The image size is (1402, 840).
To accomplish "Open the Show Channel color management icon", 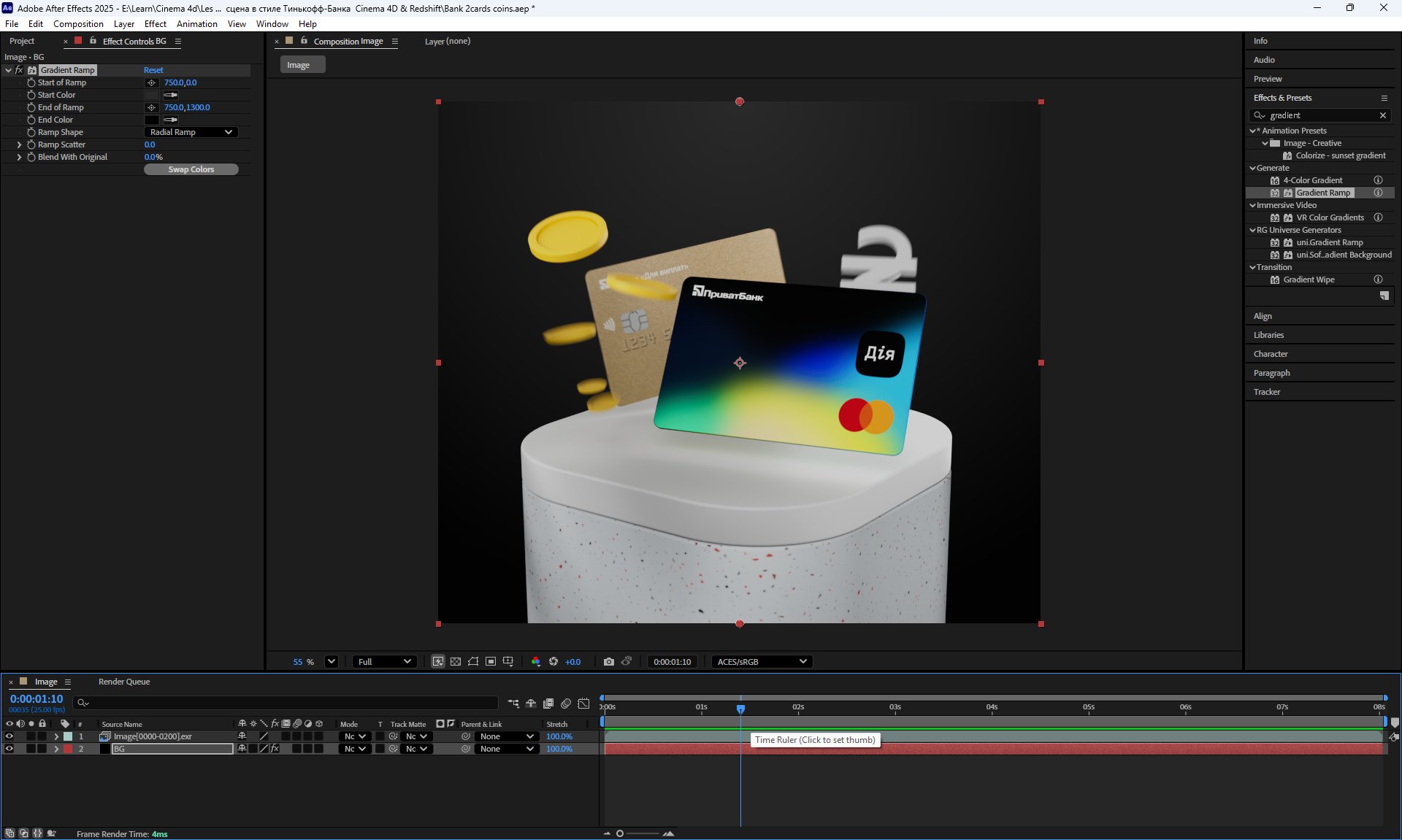I will coord(536,662).
